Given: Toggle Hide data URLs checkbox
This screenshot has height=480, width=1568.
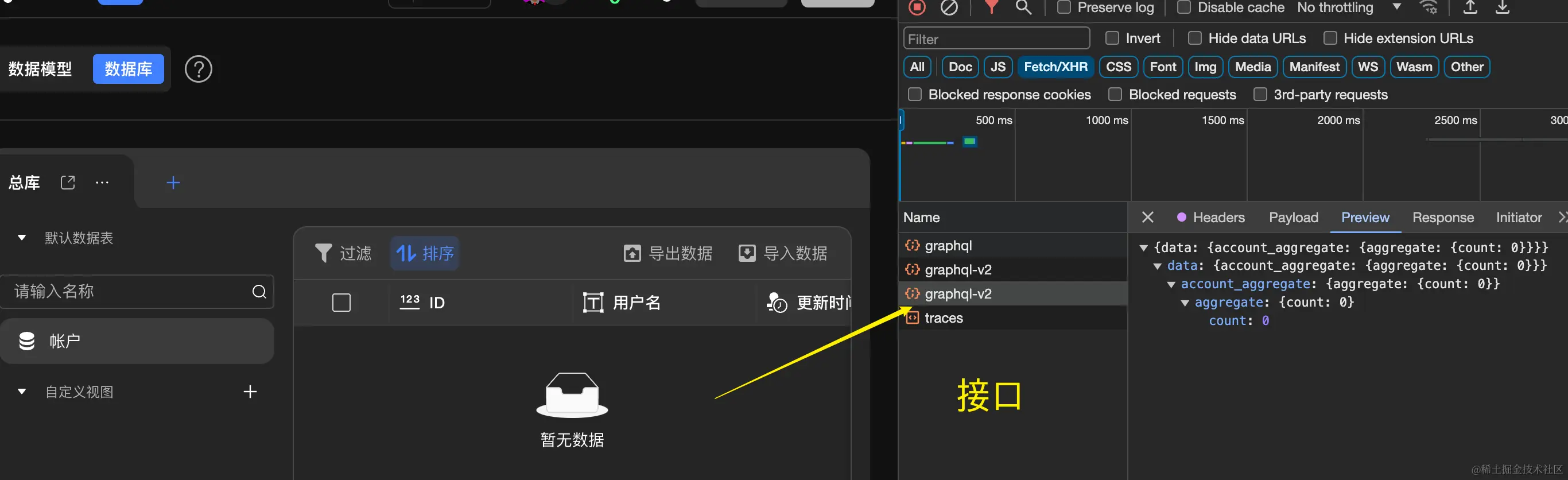Looking at the screenshot, I should click(1195, 38).
